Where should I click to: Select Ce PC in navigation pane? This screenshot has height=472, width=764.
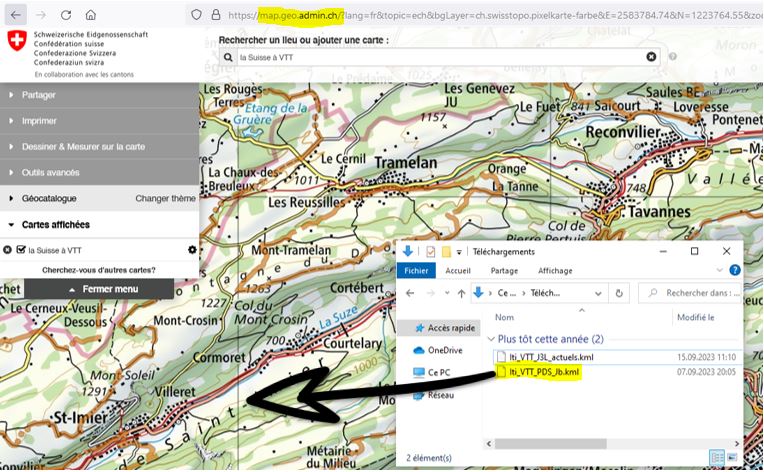tap(432, 373)
